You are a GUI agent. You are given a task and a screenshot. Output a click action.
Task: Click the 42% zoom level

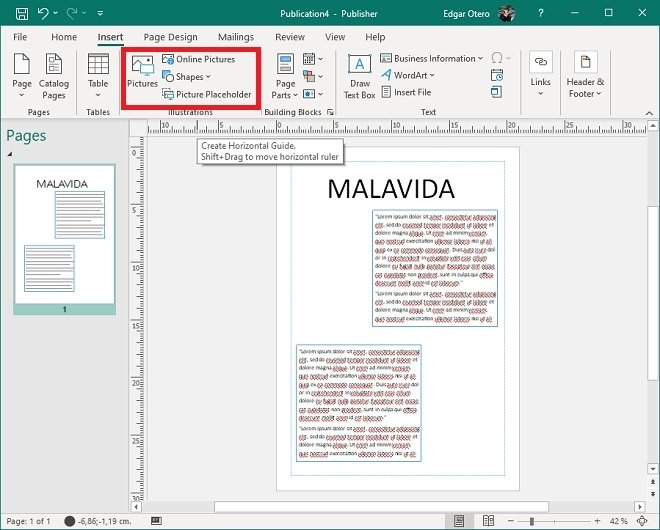click(618, 521)
